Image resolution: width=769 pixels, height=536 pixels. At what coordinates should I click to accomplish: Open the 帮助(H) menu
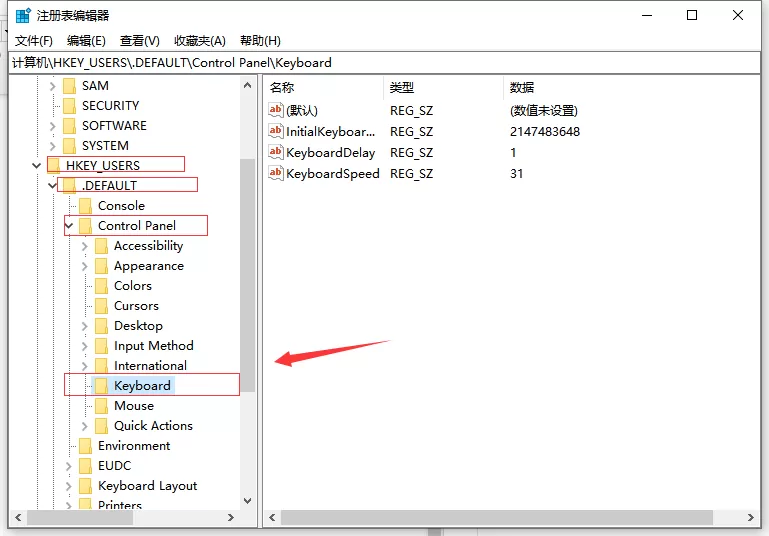click(260, 41)
